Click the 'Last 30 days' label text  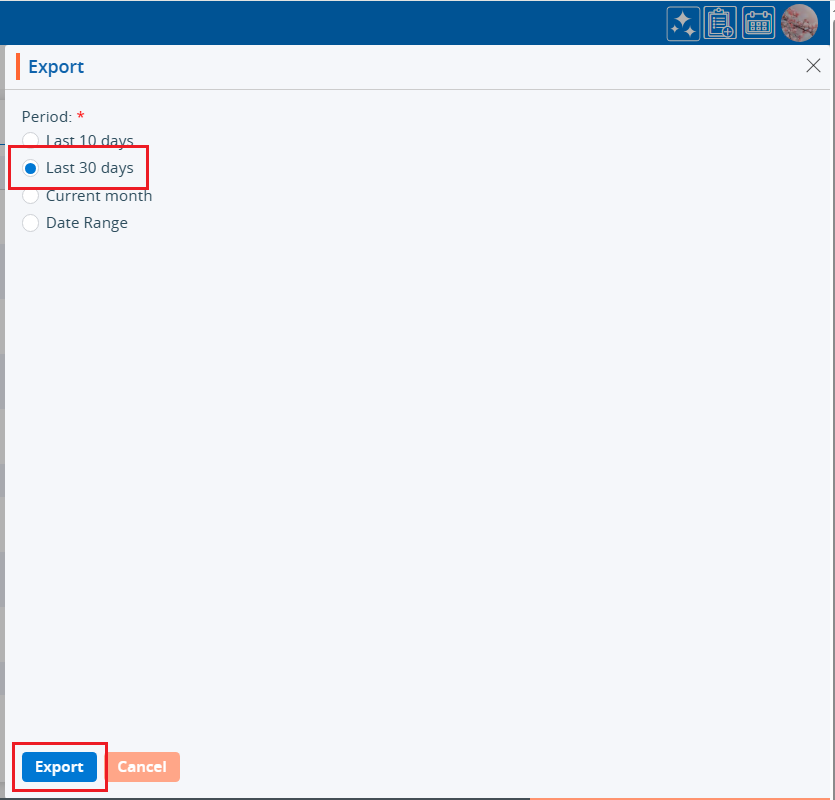[x=90, y=168]
